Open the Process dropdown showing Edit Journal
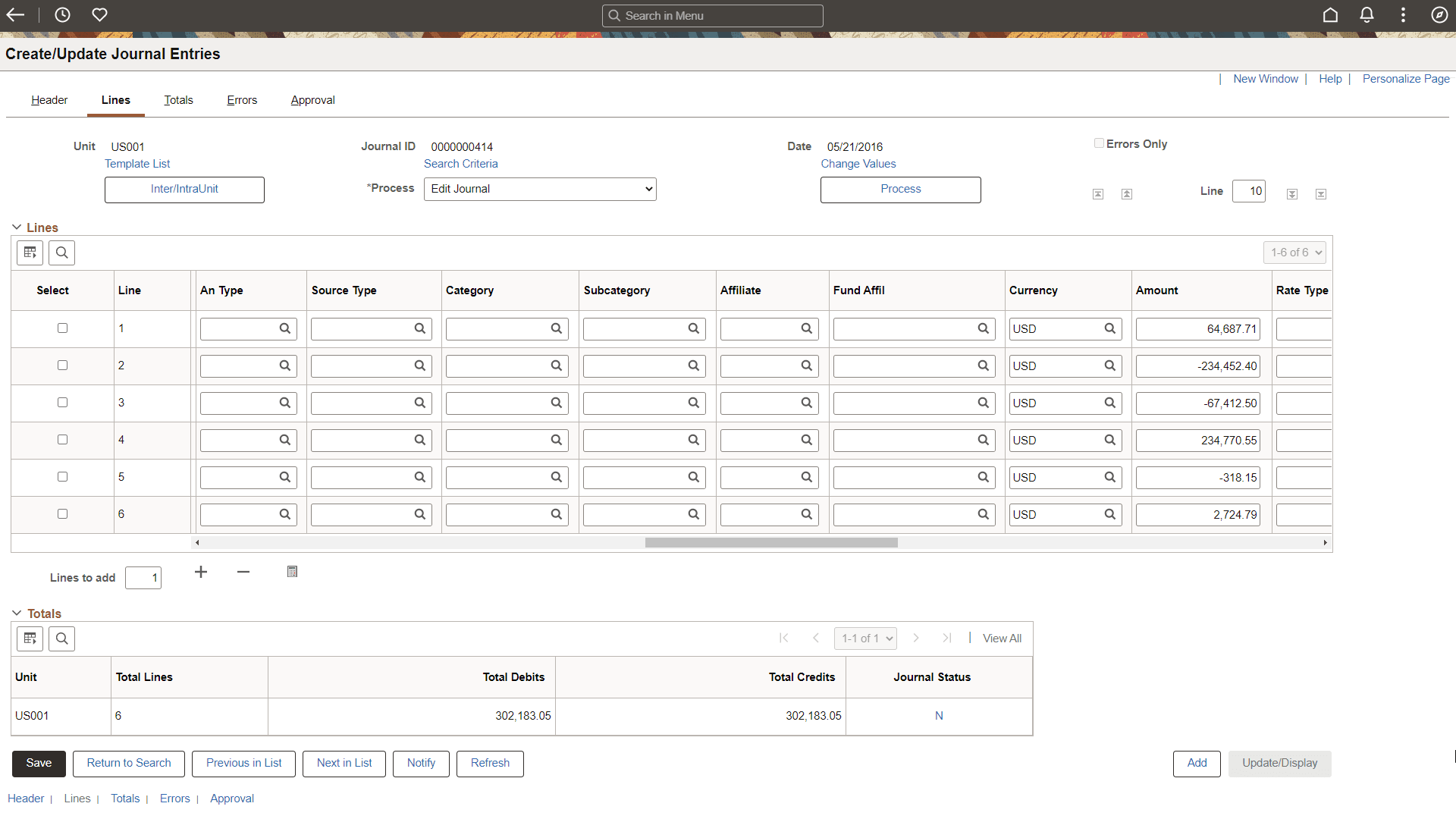 pyautogui.click(x=540, y=189)
